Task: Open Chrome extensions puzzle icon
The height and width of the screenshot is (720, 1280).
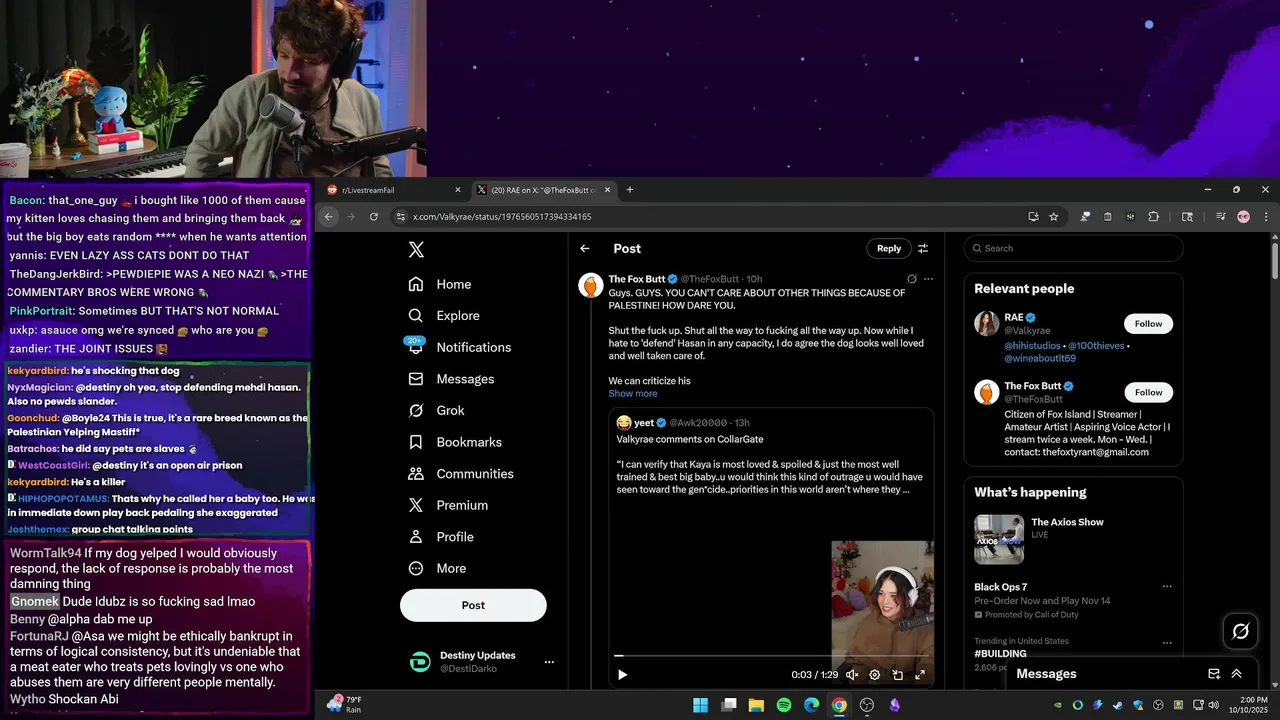Action: [1153, 217]
